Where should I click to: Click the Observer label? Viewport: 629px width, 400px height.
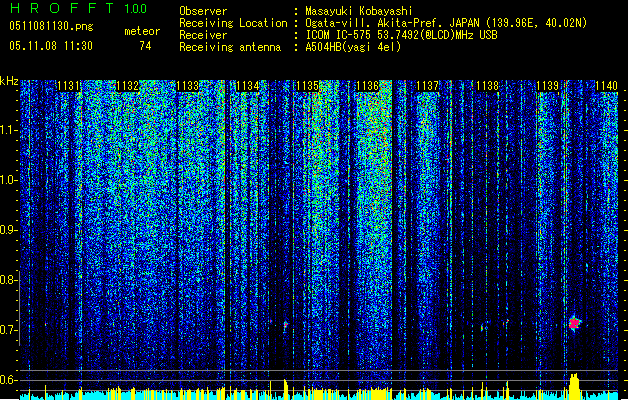(x=203, y=11)
